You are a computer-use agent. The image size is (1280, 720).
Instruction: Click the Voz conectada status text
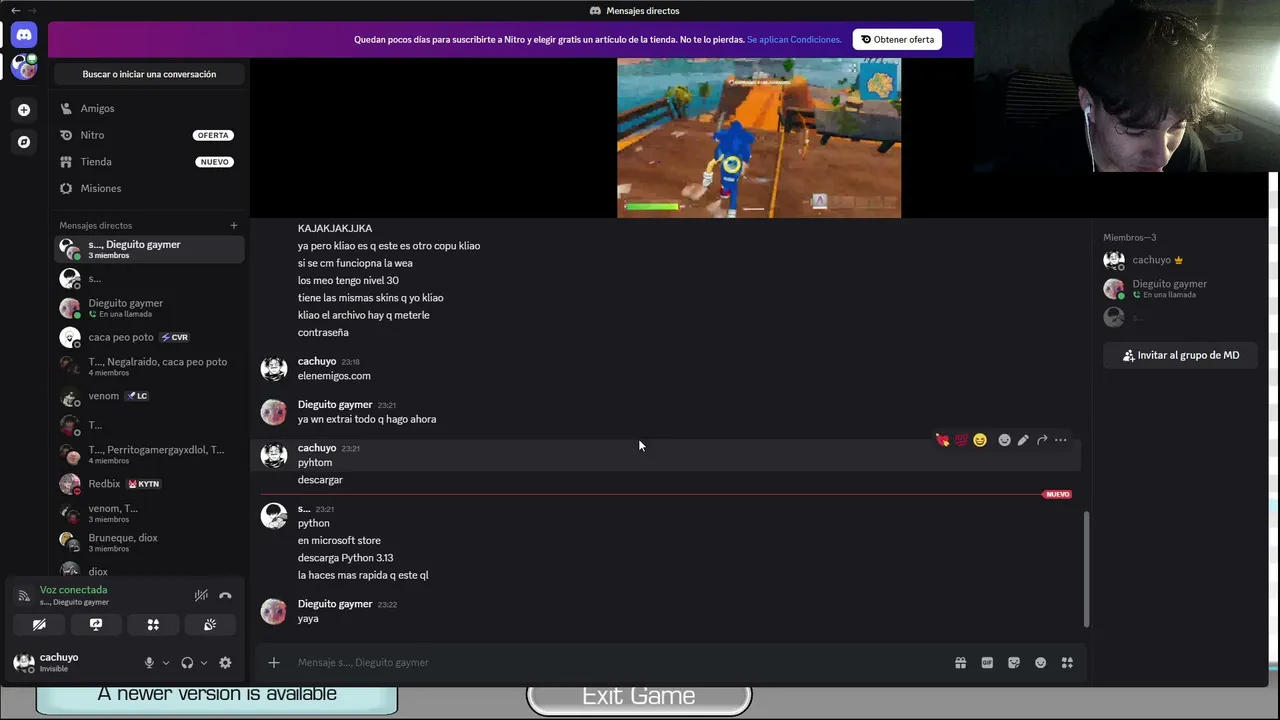tap(73, 590)
